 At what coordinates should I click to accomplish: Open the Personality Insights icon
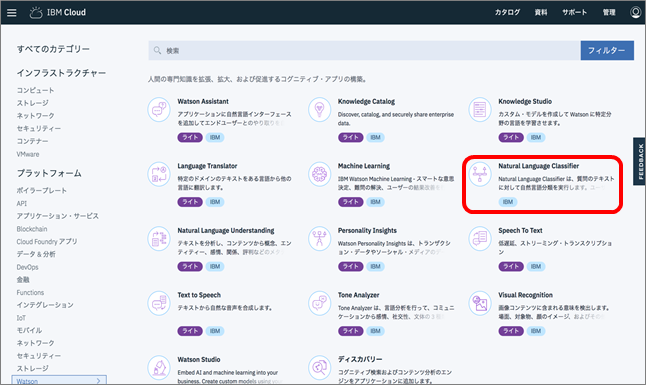(319, 239)
